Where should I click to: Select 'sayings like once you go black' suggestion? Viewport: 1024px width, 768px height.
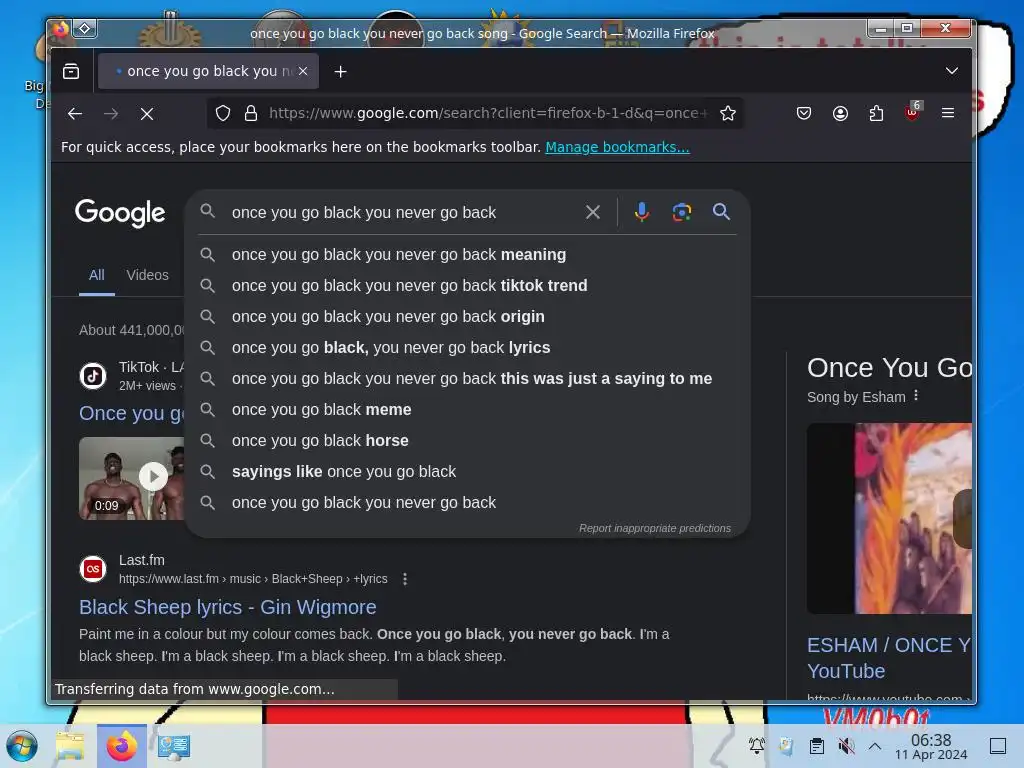[468, 472]
